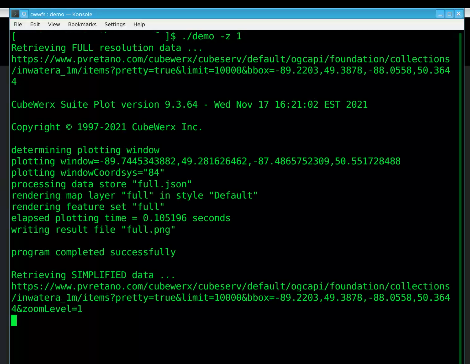Screen dimensions: 470x364
Task: Click the terminal vertical scrollbar
Action: click(461, 197)
